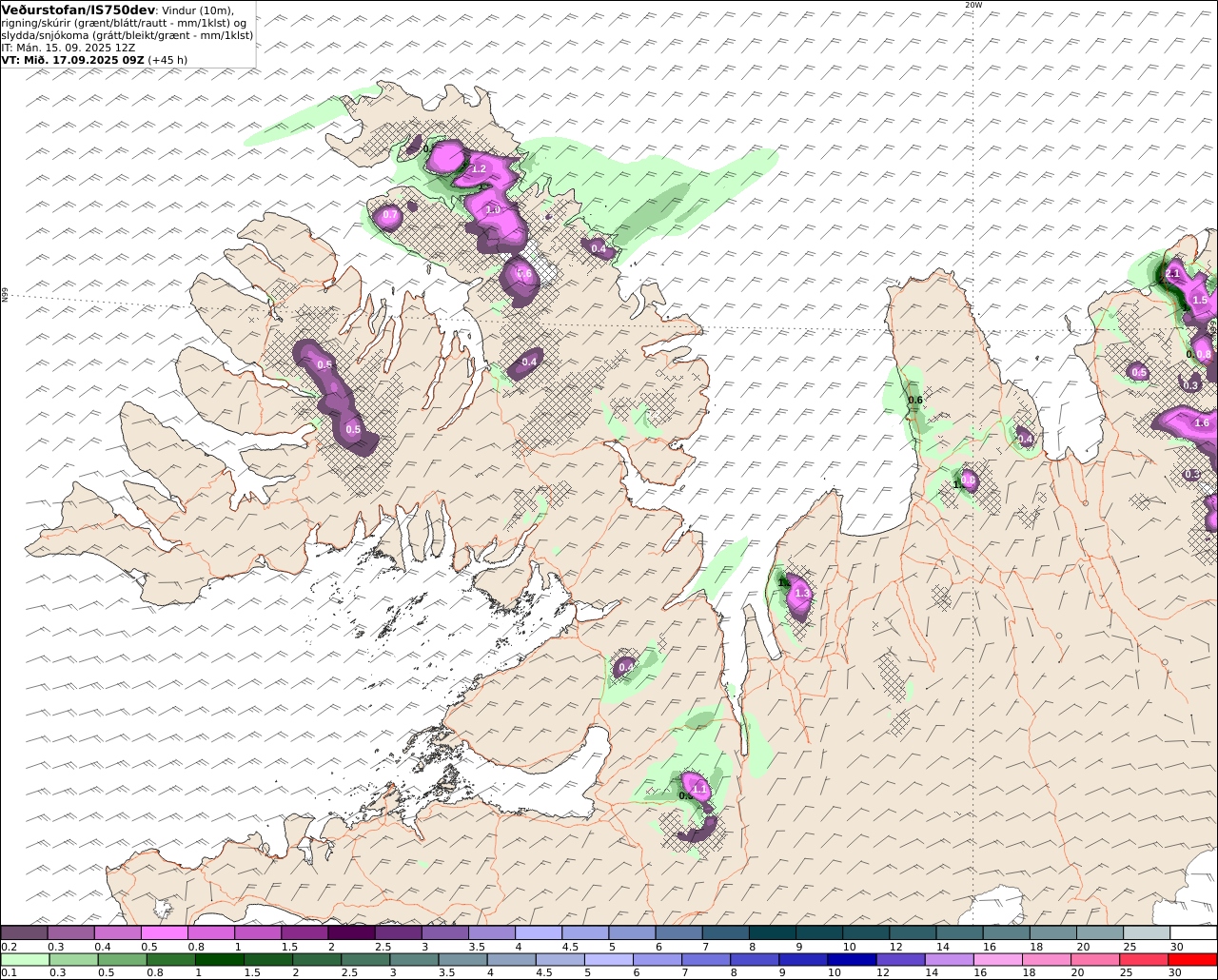Select bottom legend swatch between 1 and 1.5
This screenshot has width=1218, height=980.
pyautogui.click(x=220, y=959)
